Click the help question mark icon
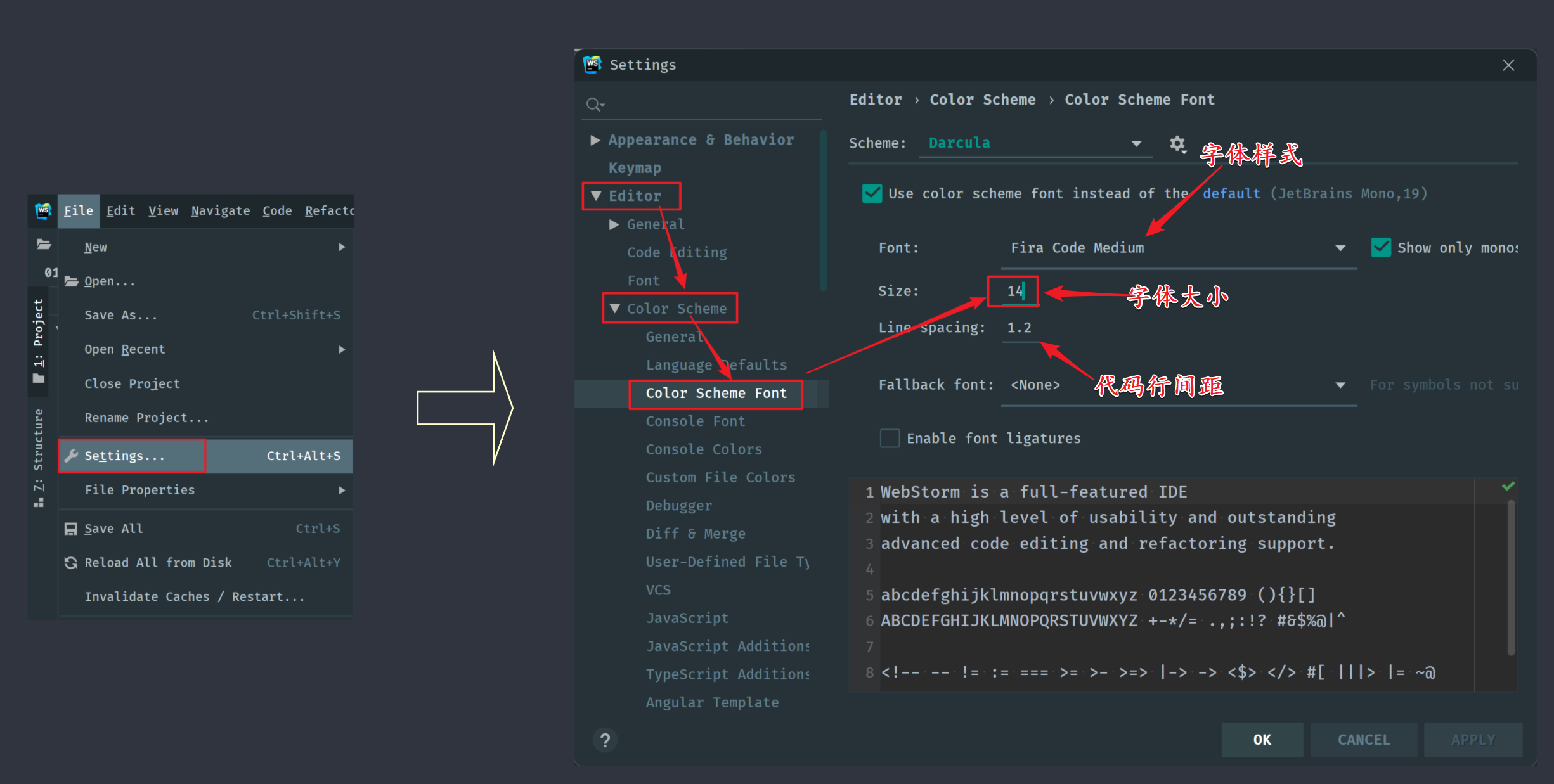Viewport: 1554px width, 784px height. [605, 740]
